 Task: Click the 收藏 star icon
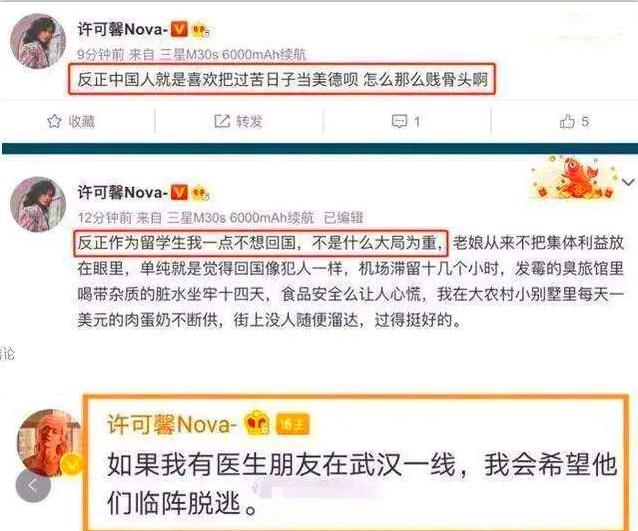coord(54,121)
